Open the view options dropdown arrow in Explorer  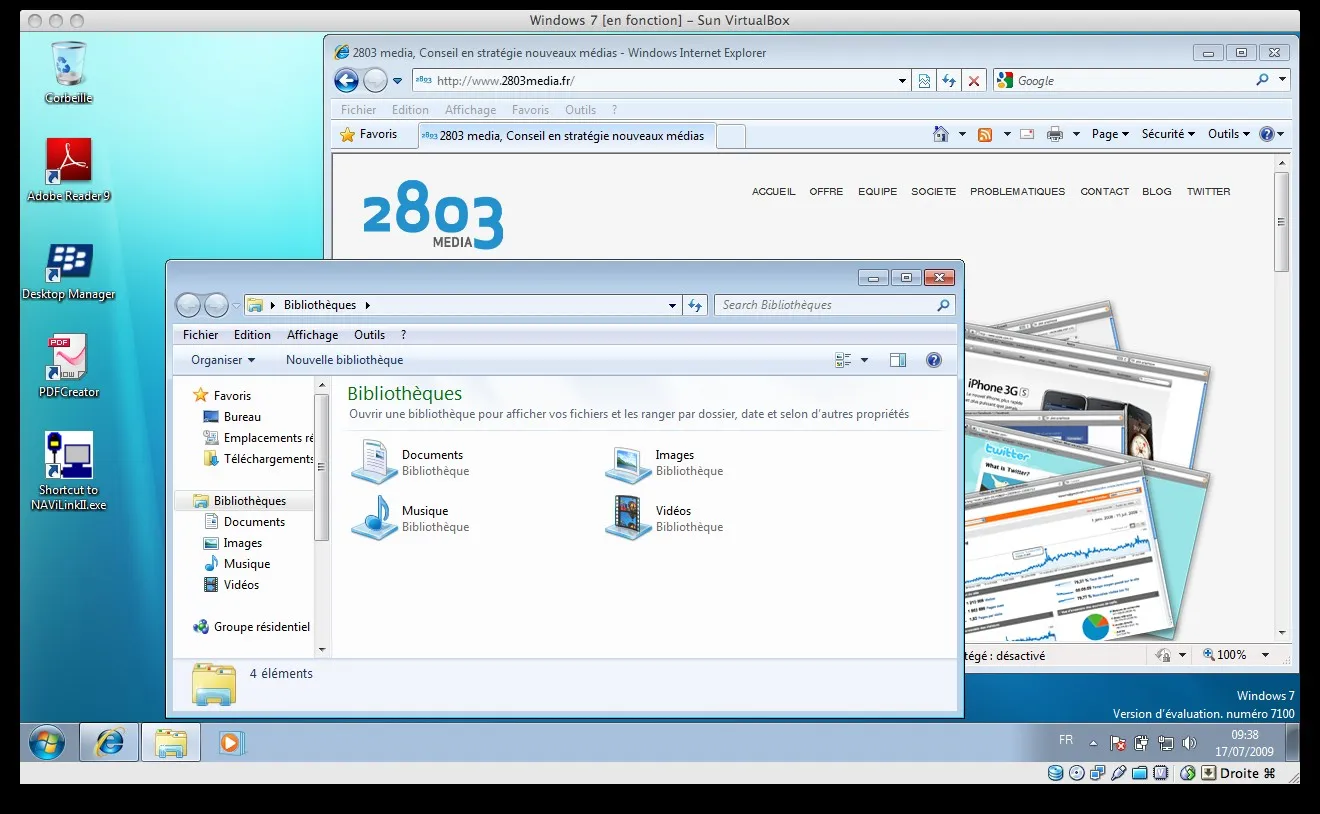pos(865,360)
